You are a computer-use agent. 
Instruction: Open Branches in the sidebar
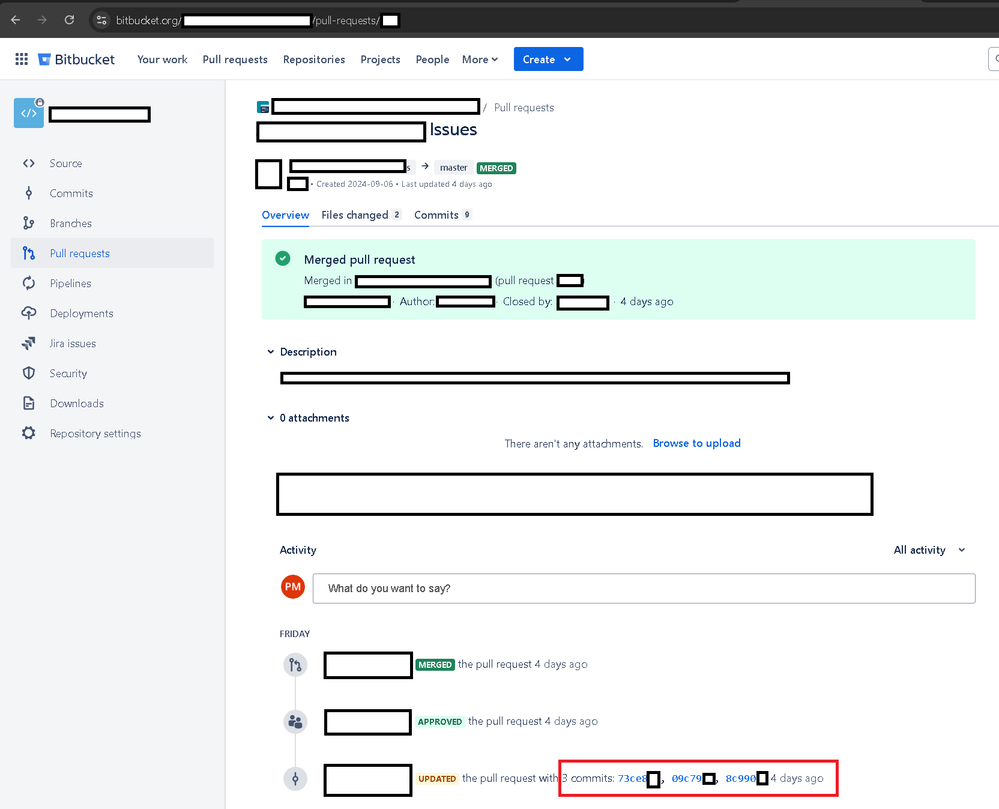(70, 223)
